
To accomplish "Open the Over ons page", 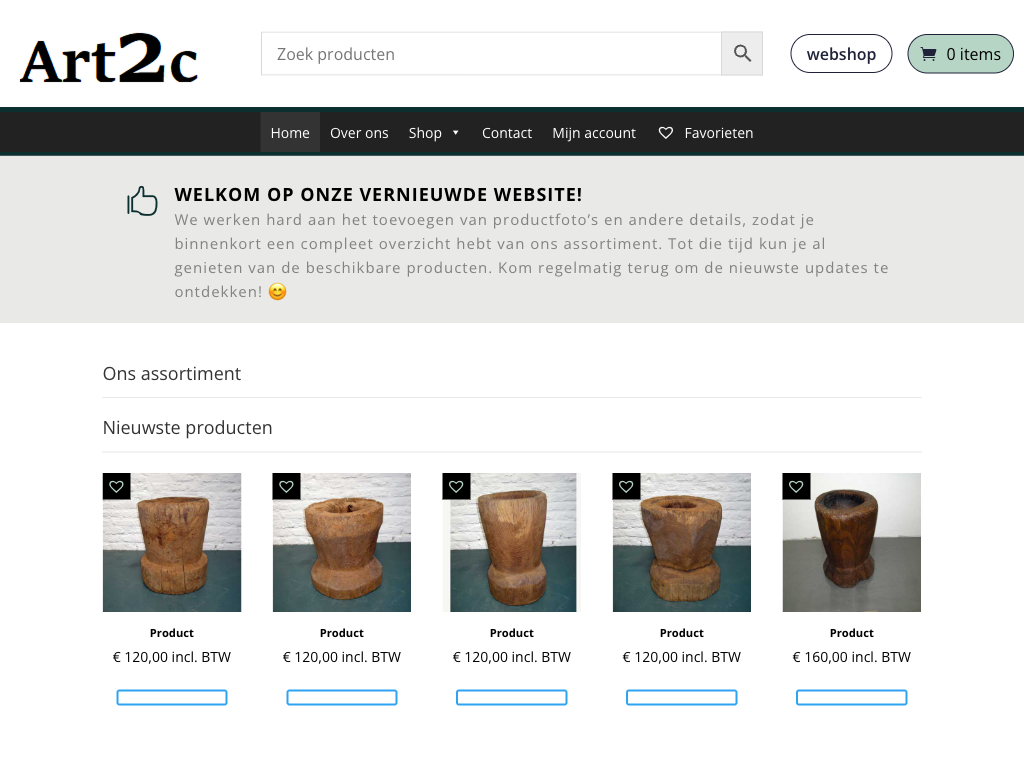I will click(359, 133).
